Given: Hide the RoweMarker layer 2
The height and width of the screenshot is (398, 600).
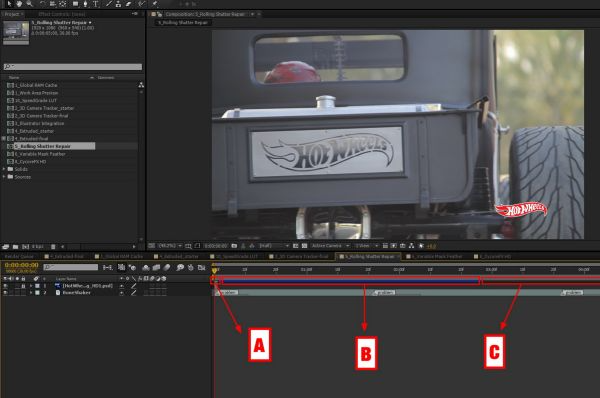Looking at the screenshot, I should pyautogui.click(x=5, y=292).
